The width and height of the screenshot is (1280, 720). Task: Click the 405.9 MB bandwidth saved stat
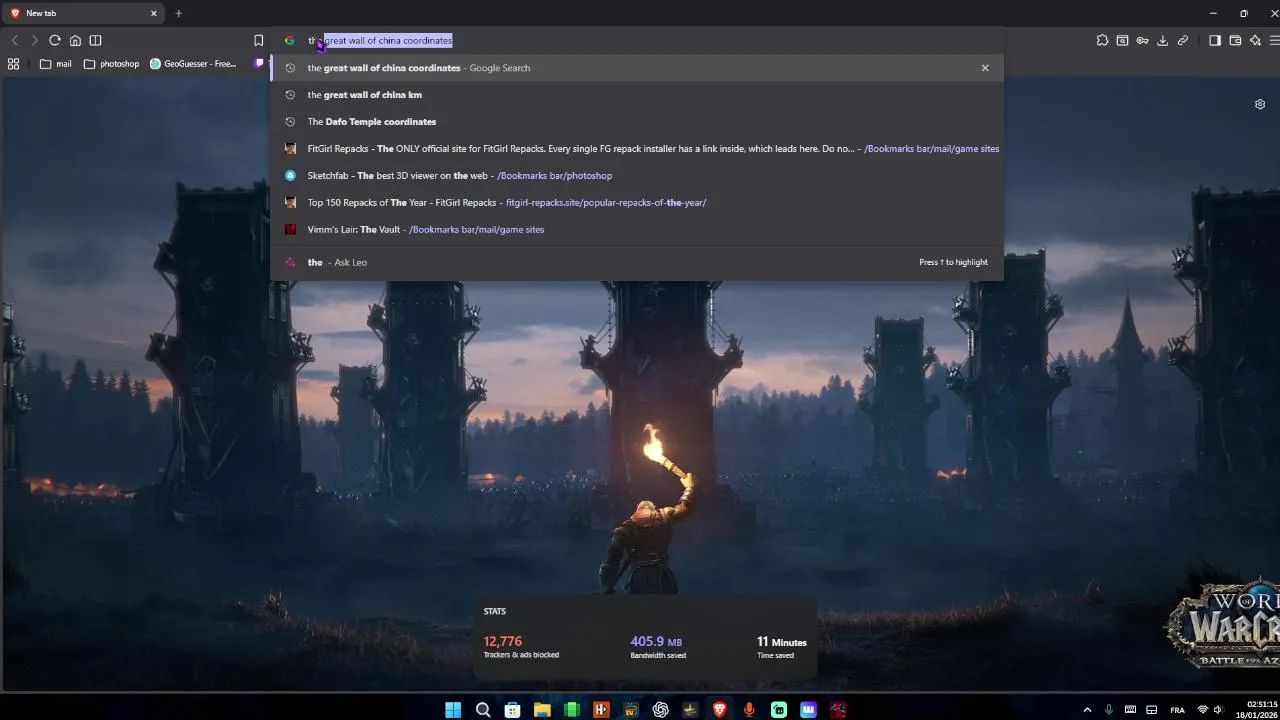(658, 647)
